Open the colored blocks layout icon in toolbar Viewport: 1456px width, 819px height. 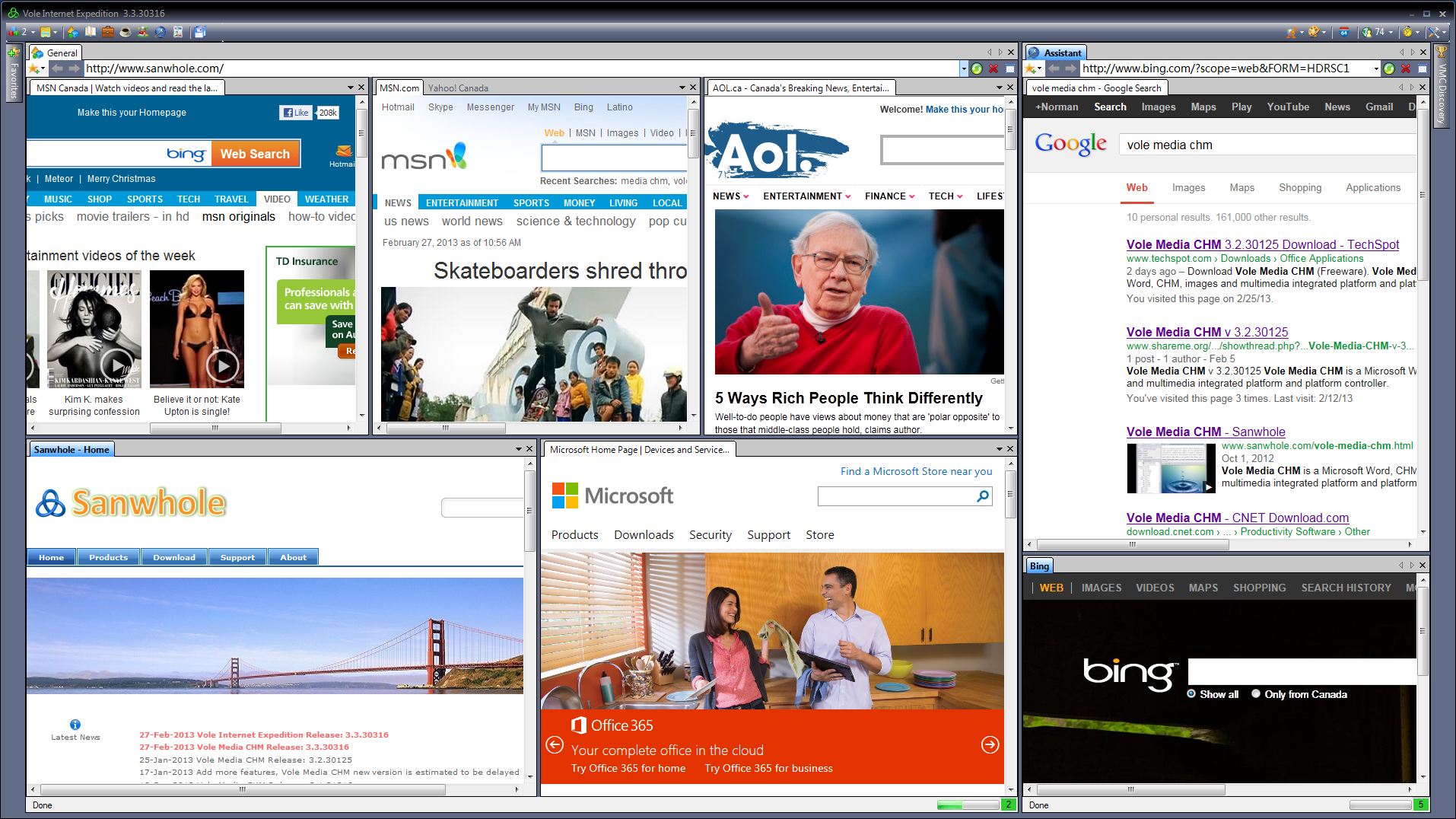(x=14, y=32)
